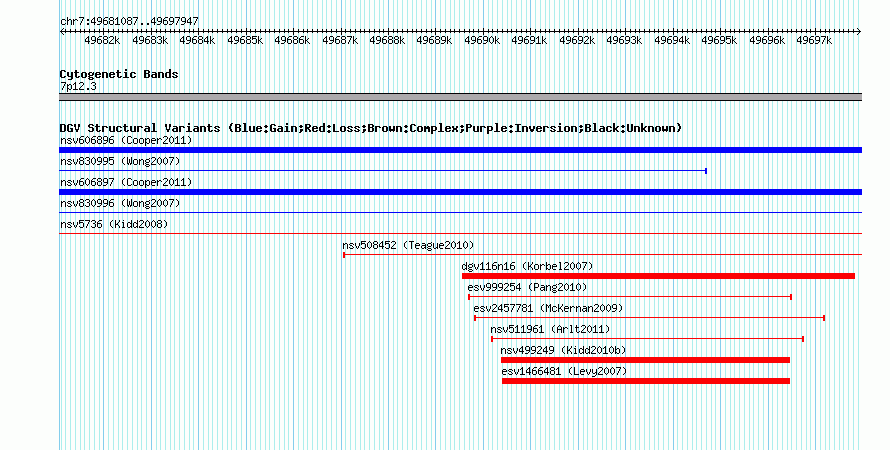Open the nsv508452 (Teague2010) variant label
Image resolution: width=890 pixels, height=450 pixels.
[x=408, y=245]
